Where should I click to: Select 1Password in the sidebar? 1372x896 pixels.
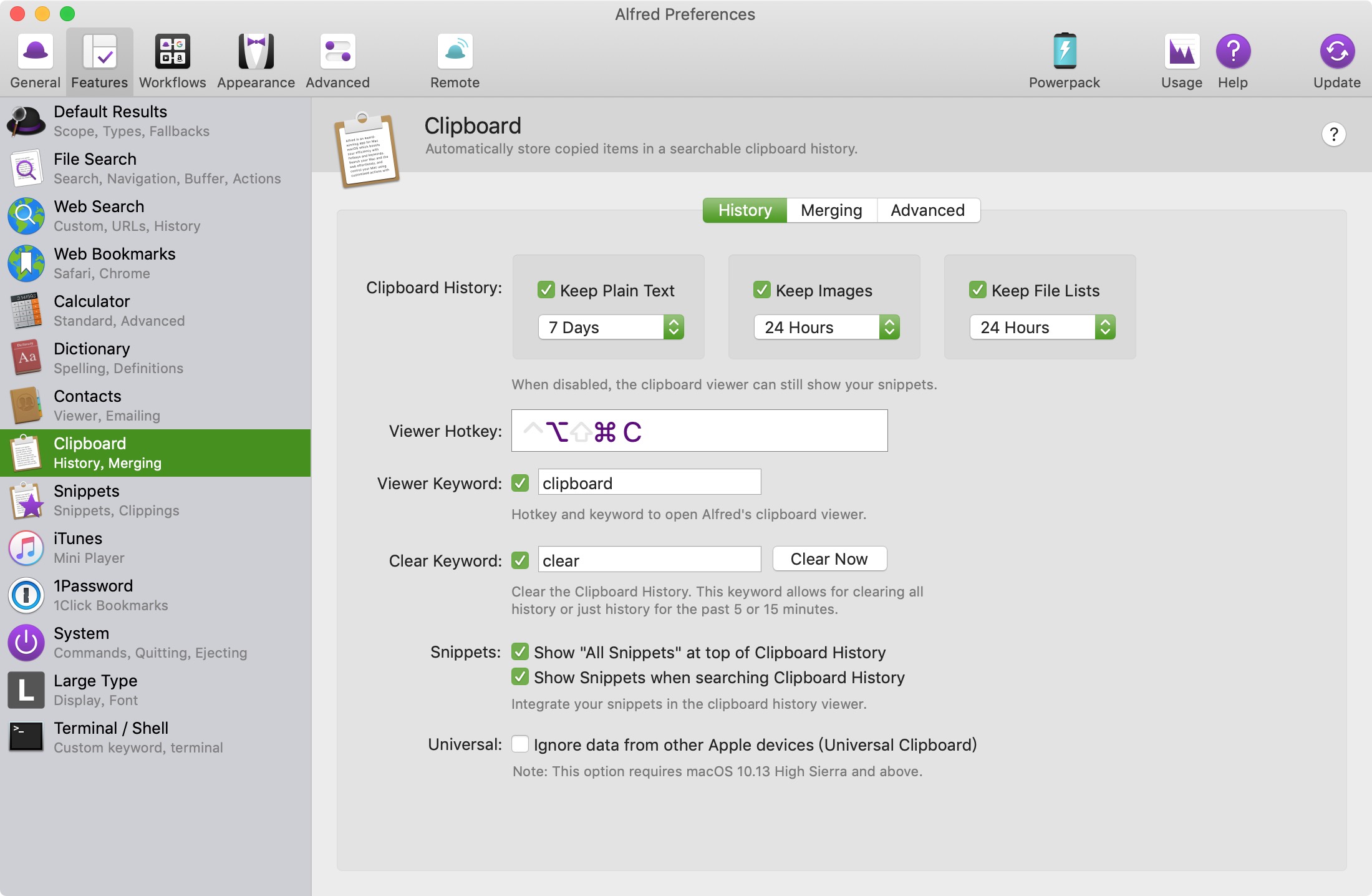click(155, 595)
